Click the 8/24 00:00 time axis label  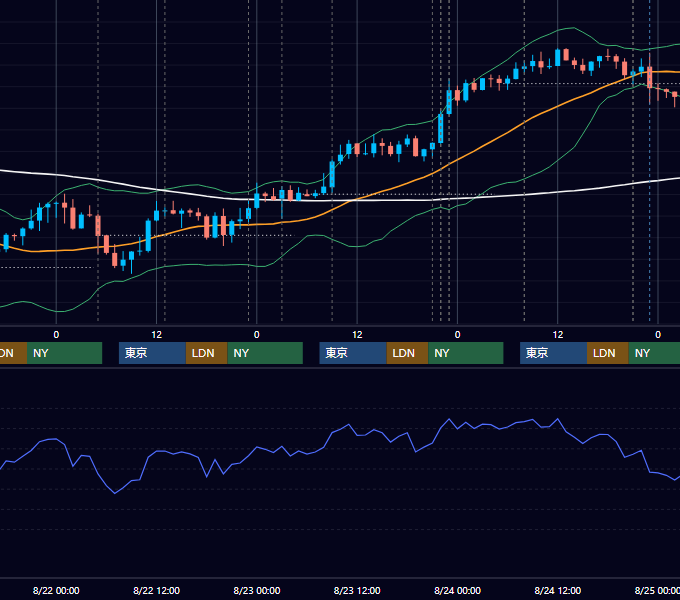click(x=457, y=590)
